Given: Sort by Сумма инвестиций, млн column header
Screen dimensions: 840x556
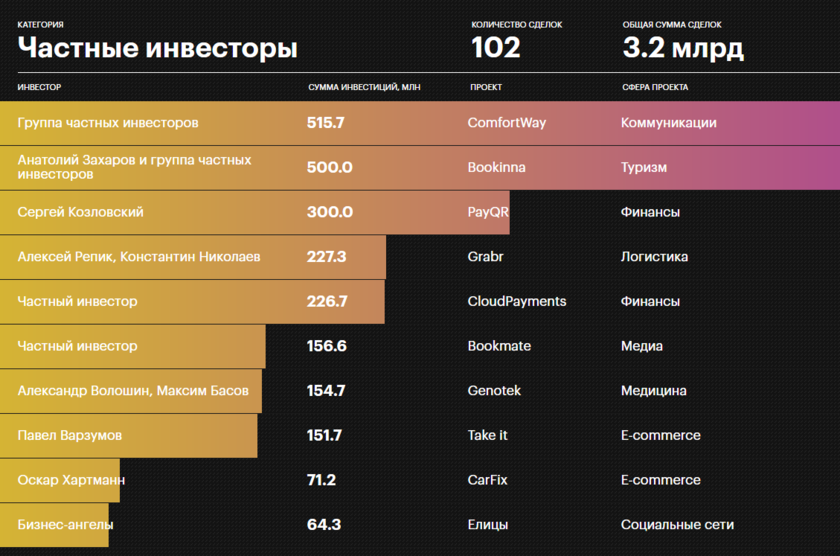Looking at the screenshot, I should (x=363, y=87).
